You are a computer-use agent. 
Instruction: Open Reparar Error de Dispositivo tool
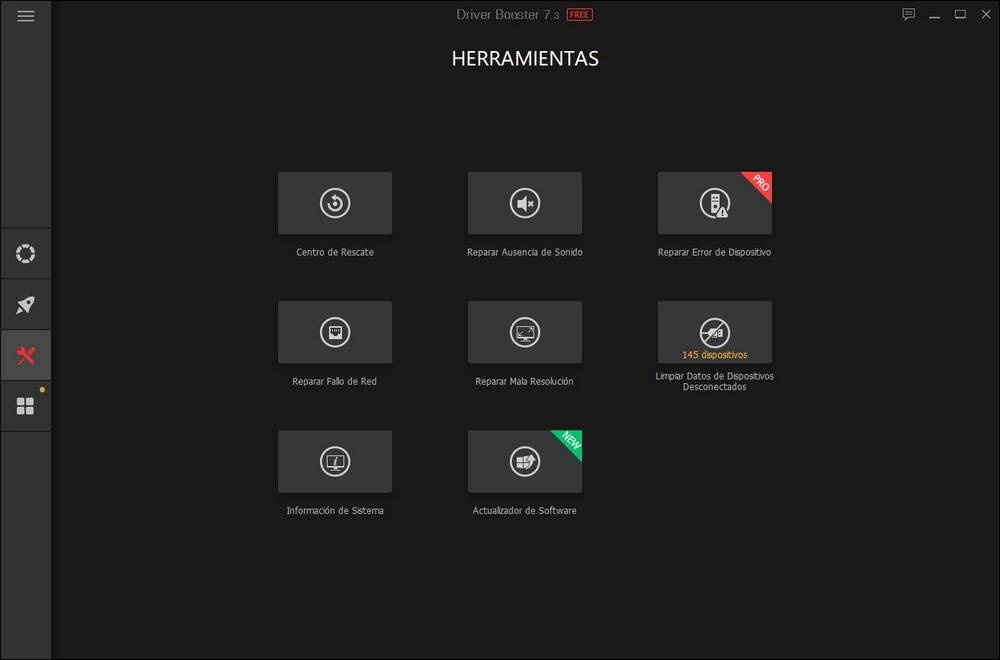click(715, 203)
